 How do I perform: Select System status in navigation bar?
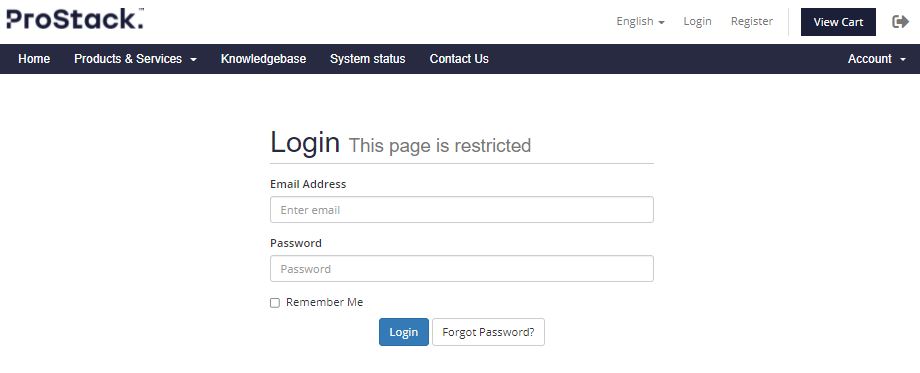coord(367,59)
